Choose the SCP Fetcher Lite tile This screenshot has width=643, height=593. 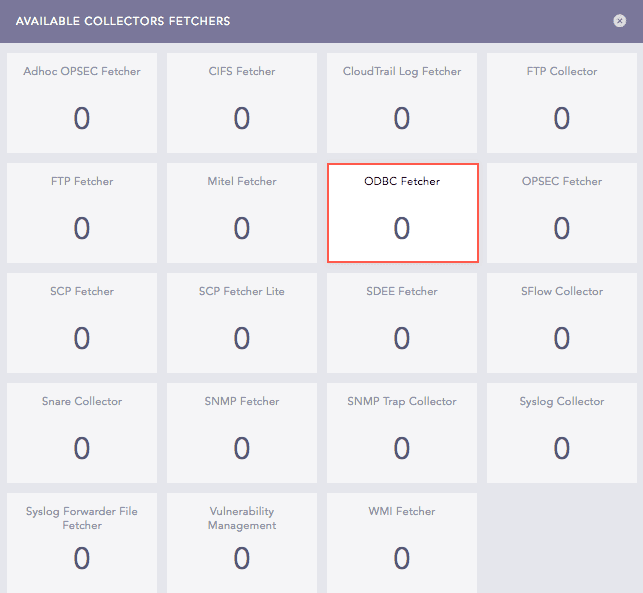pyautogui.click(x=242, y=323)
